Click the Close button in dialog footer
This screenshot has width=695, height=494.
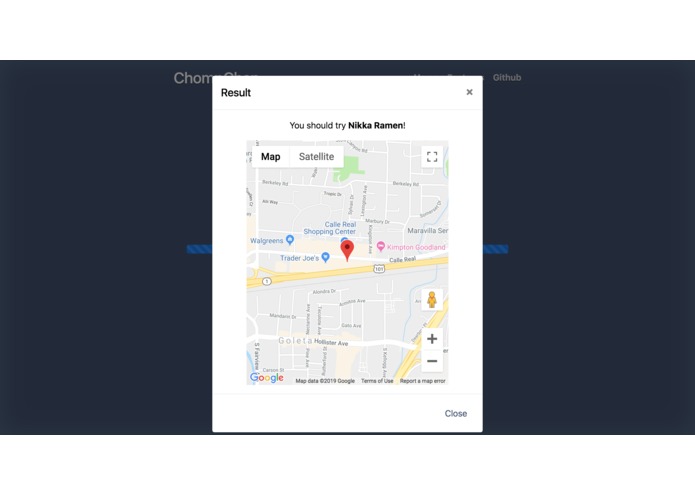click(456, 413)
